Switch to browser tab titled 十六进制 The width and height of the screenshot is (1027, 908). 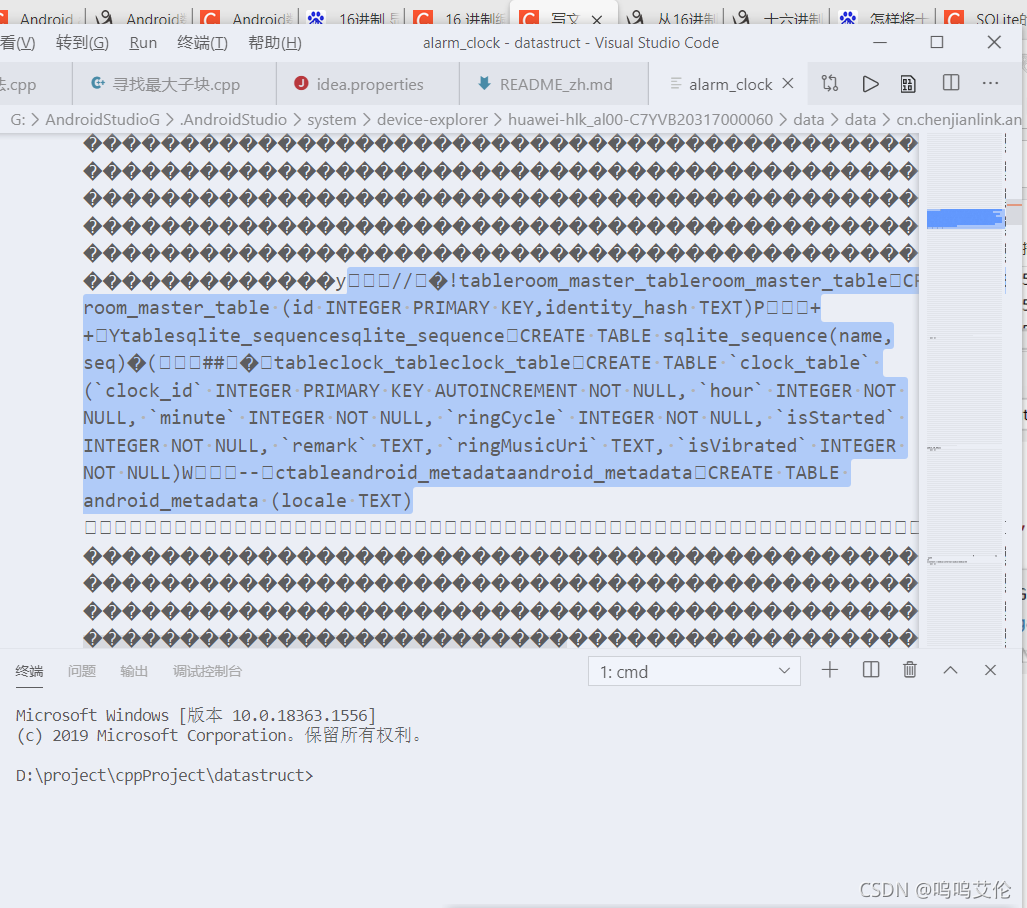coord(779,18)
